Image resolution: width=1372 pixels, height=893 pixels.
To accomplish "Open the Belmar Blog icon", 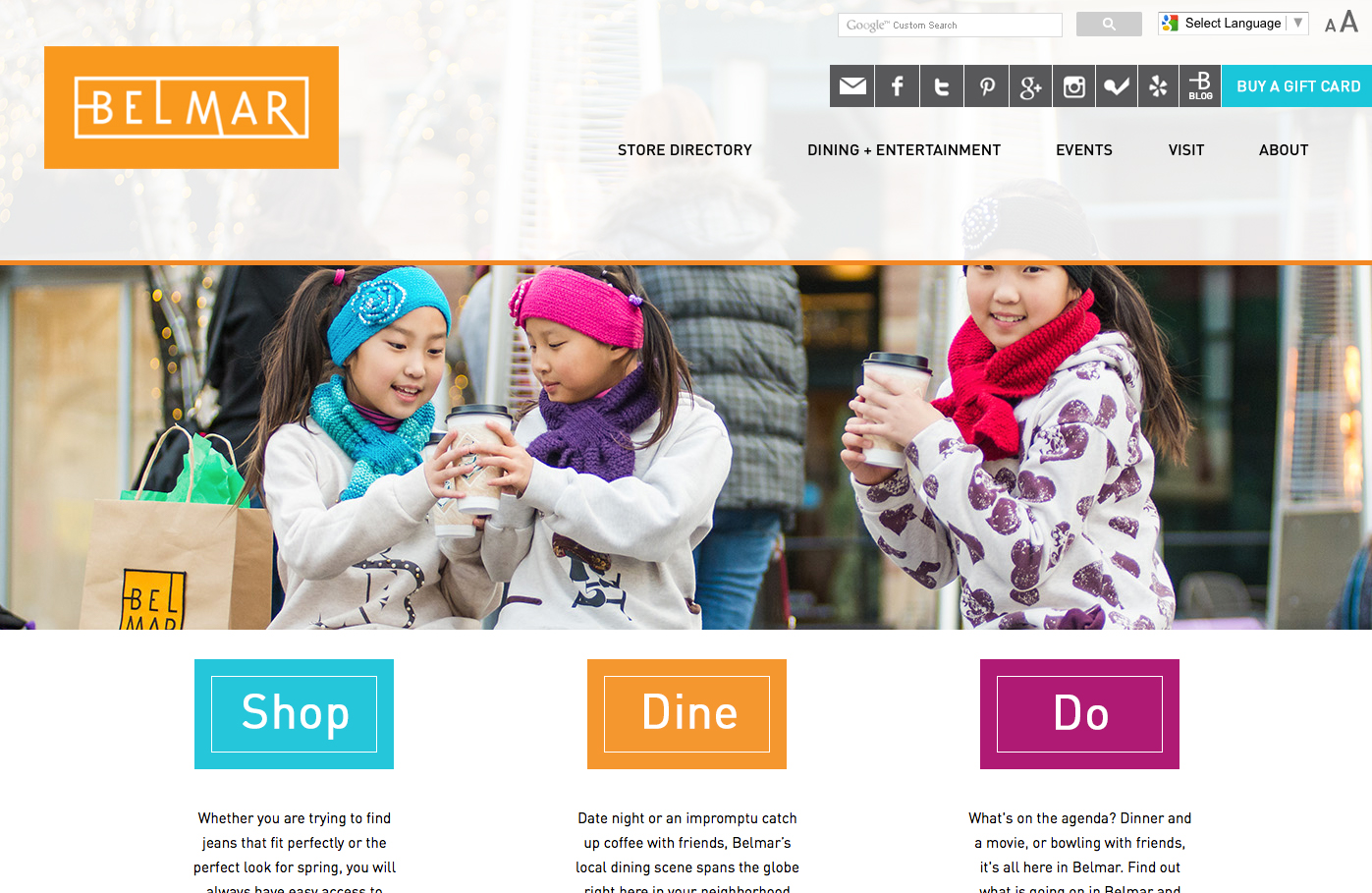I will click(1200, 86).
